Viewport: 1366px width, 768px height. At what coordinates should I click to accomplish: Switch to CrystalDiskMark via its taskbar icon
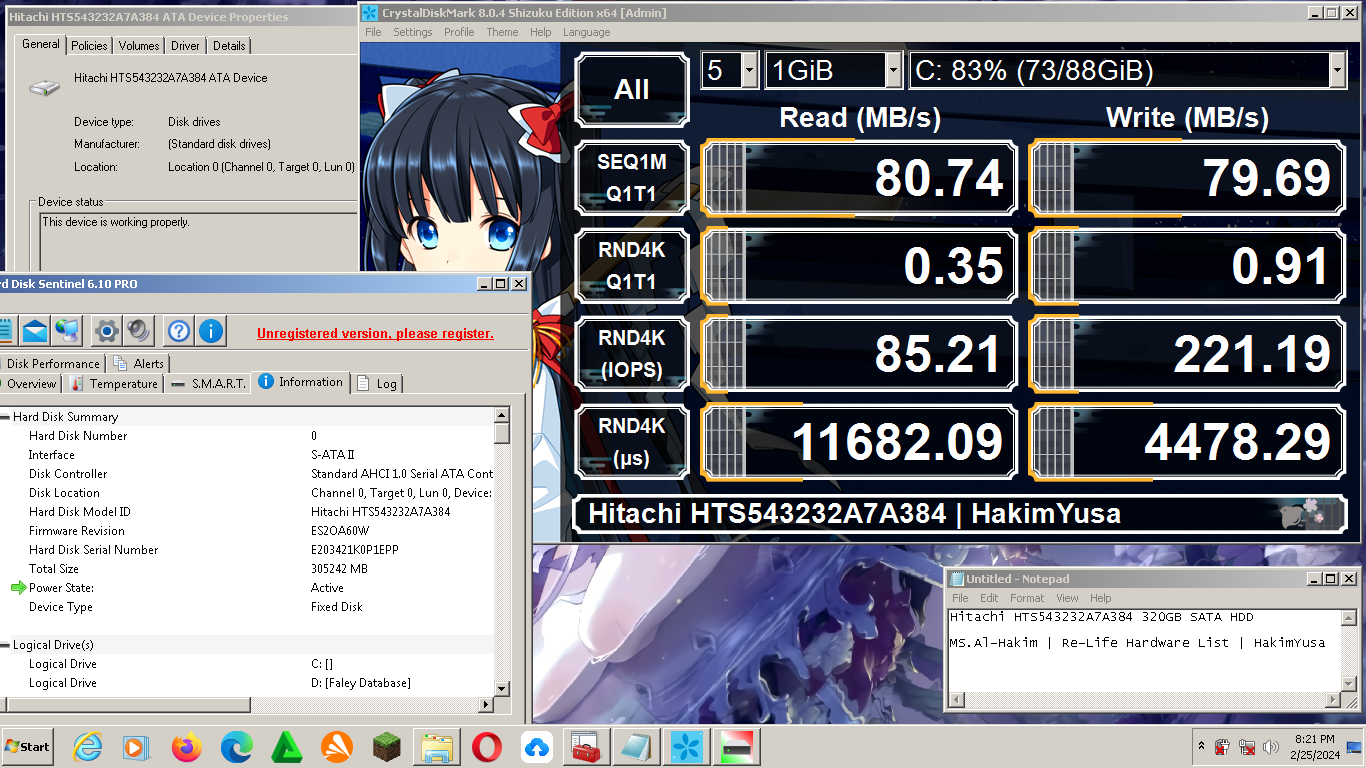point(687,747)
